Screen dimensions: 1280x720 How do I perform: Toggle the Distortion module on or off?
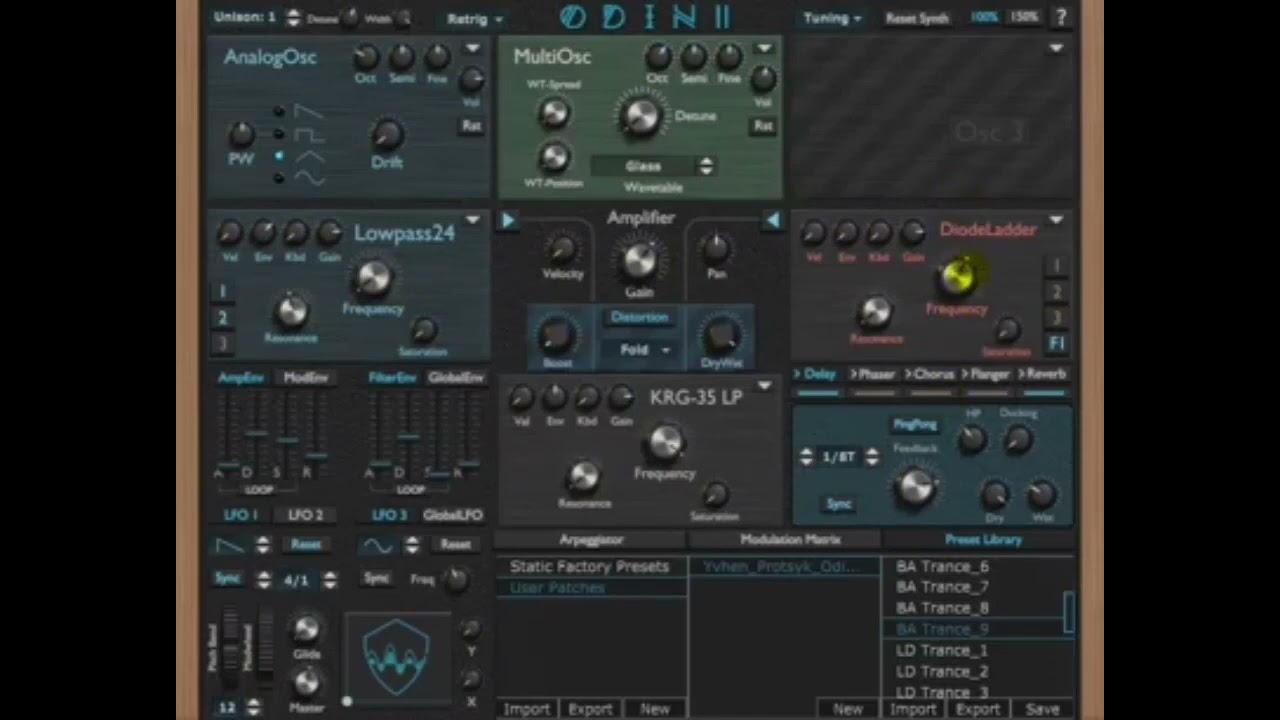click(x=639, y=318)
